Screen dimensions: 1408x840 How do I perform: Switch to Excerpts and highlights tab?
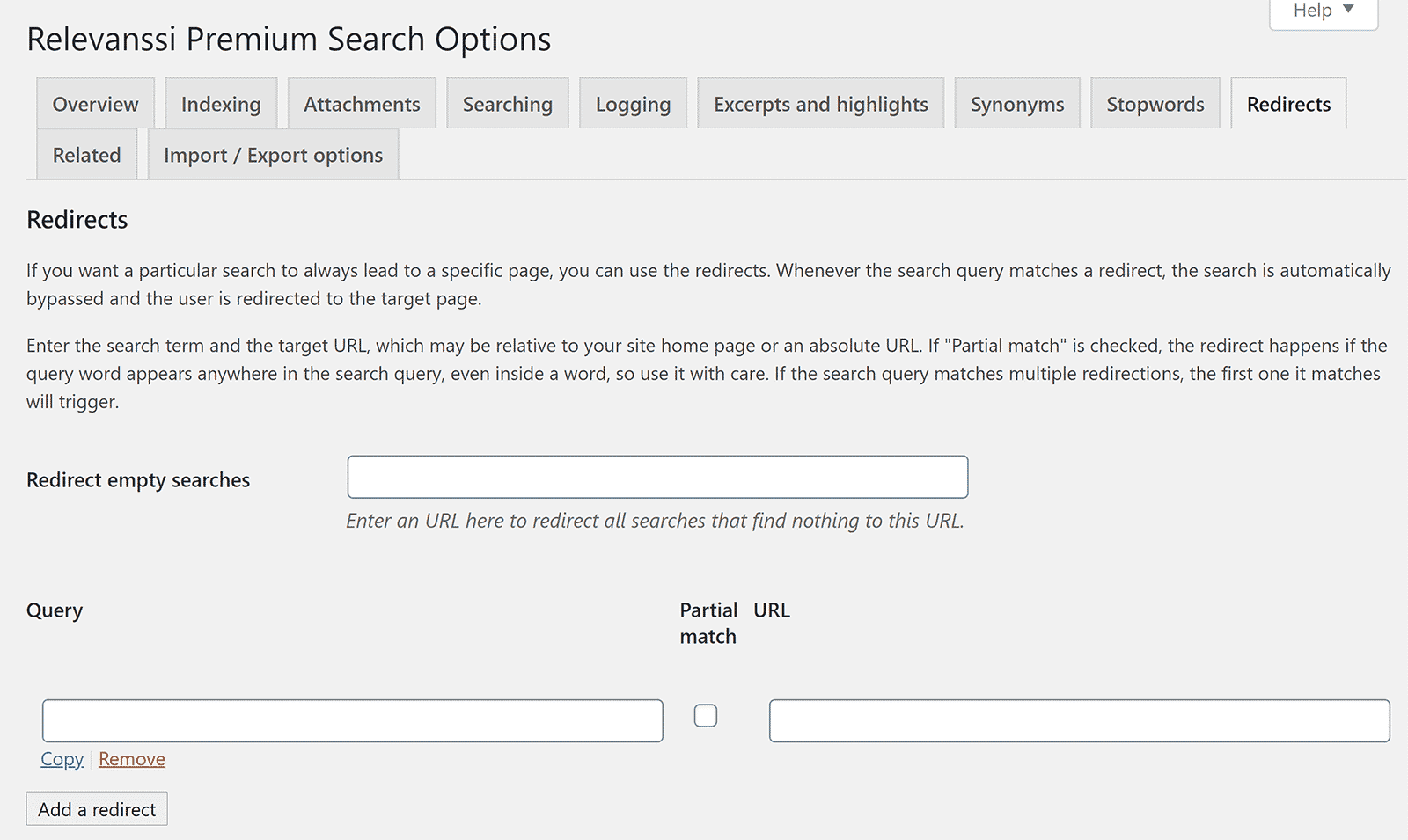(820, 104)
